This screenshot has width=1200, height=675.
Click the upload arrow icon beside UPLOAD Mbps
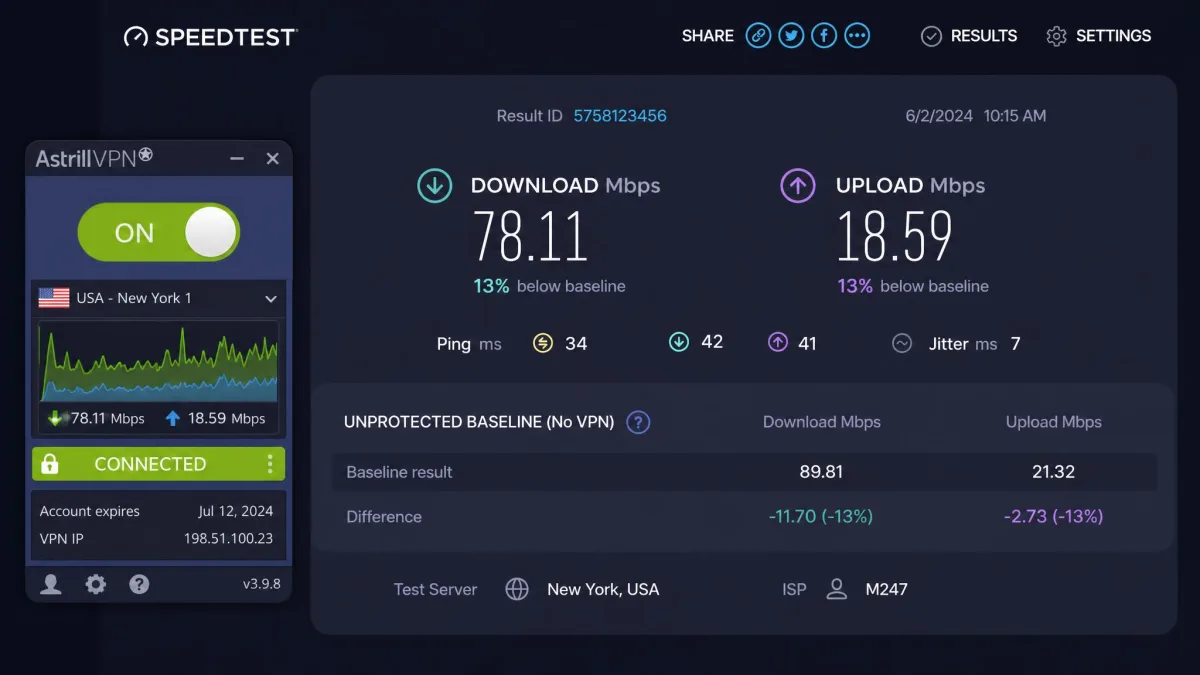coord(798,185)
